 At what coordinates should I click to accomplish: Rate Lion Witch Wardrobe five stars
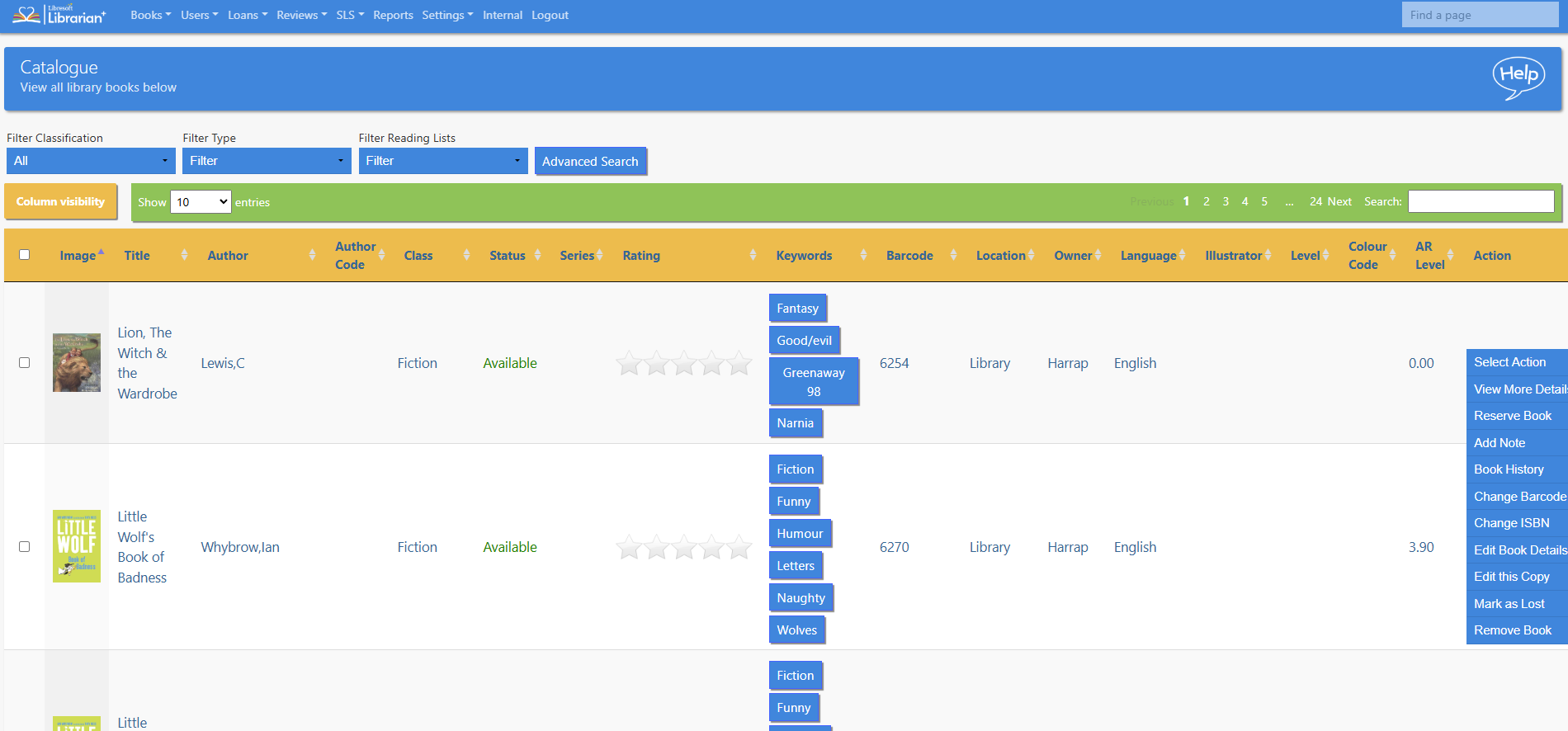point(739,363)
